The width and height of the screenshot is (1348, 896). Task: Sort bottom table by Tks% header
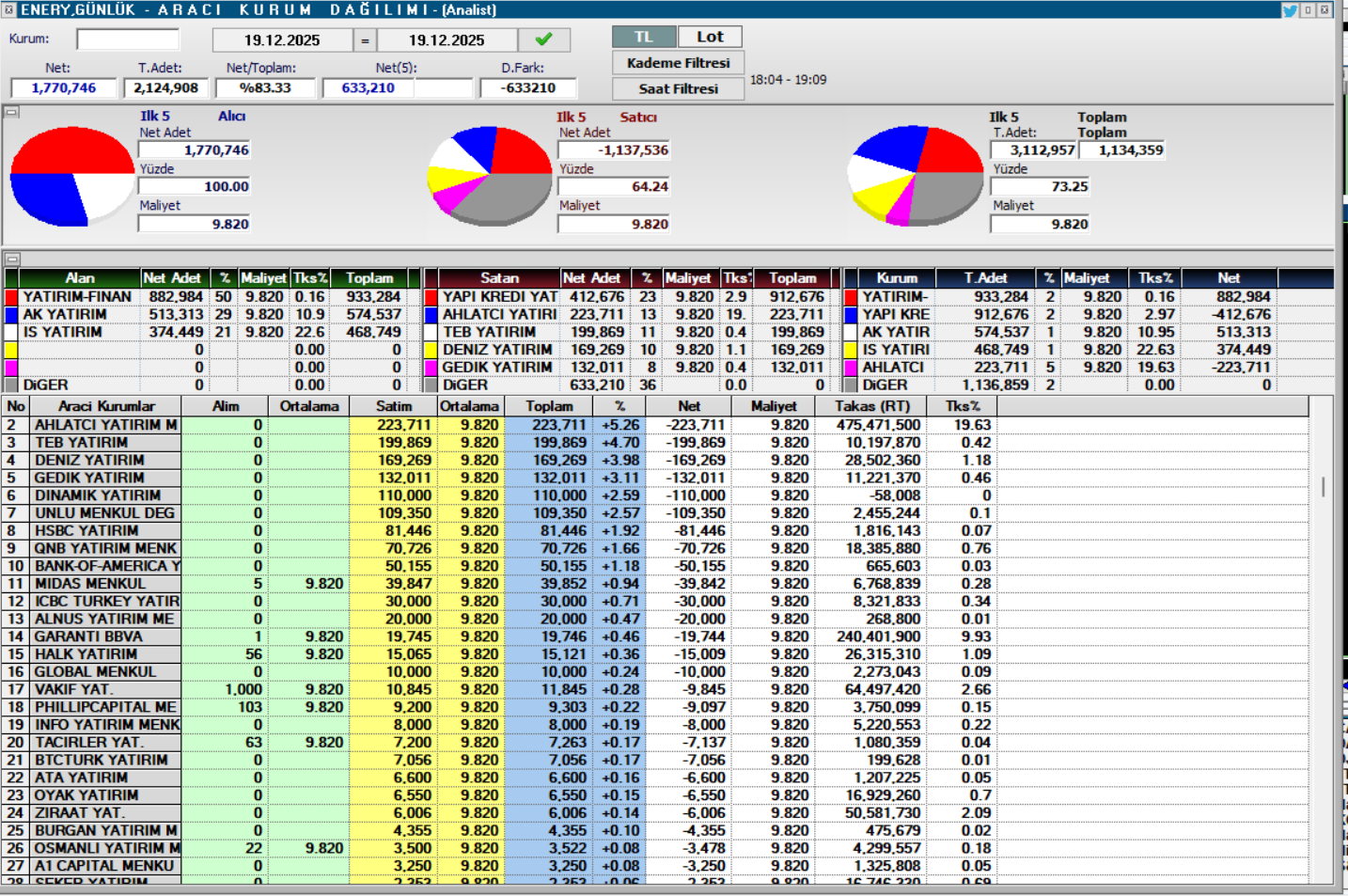click(963, 406)
